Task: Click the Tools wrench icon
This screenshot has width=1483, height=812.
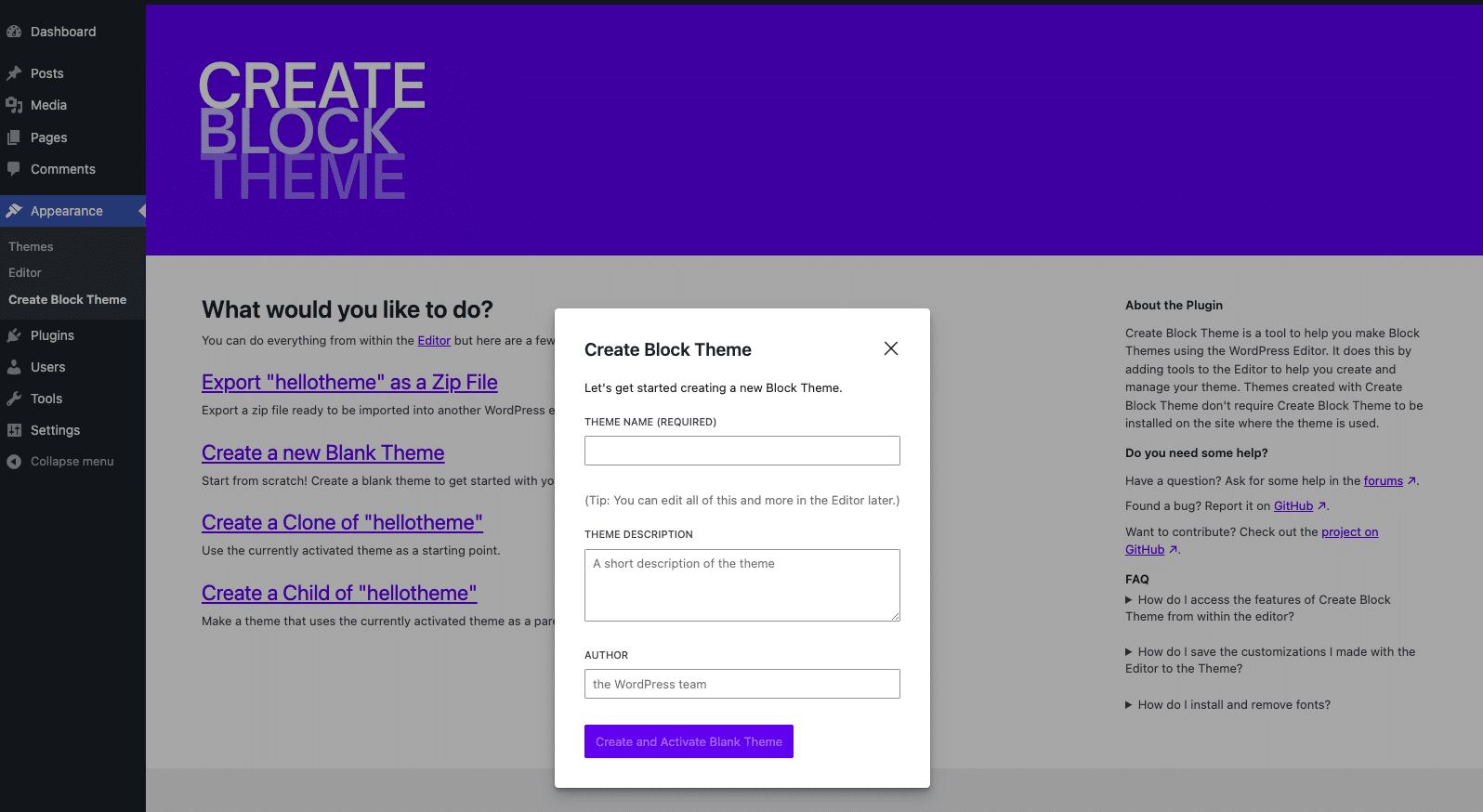Action: click(13, 399)
